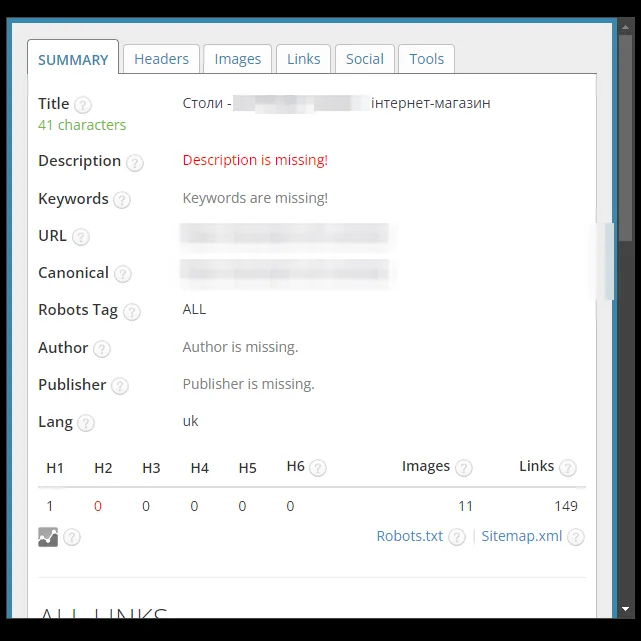Open the Tools tab
641x641 pixels.
(x=426, y=59)
